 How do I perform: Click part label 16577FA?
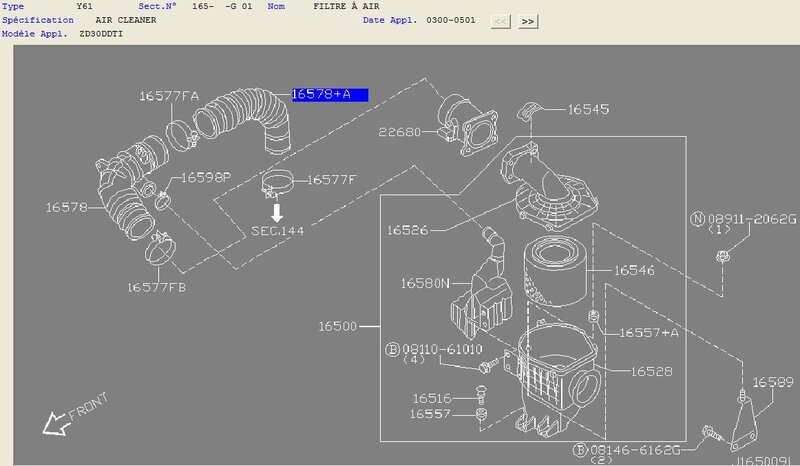tap(168, 96)
